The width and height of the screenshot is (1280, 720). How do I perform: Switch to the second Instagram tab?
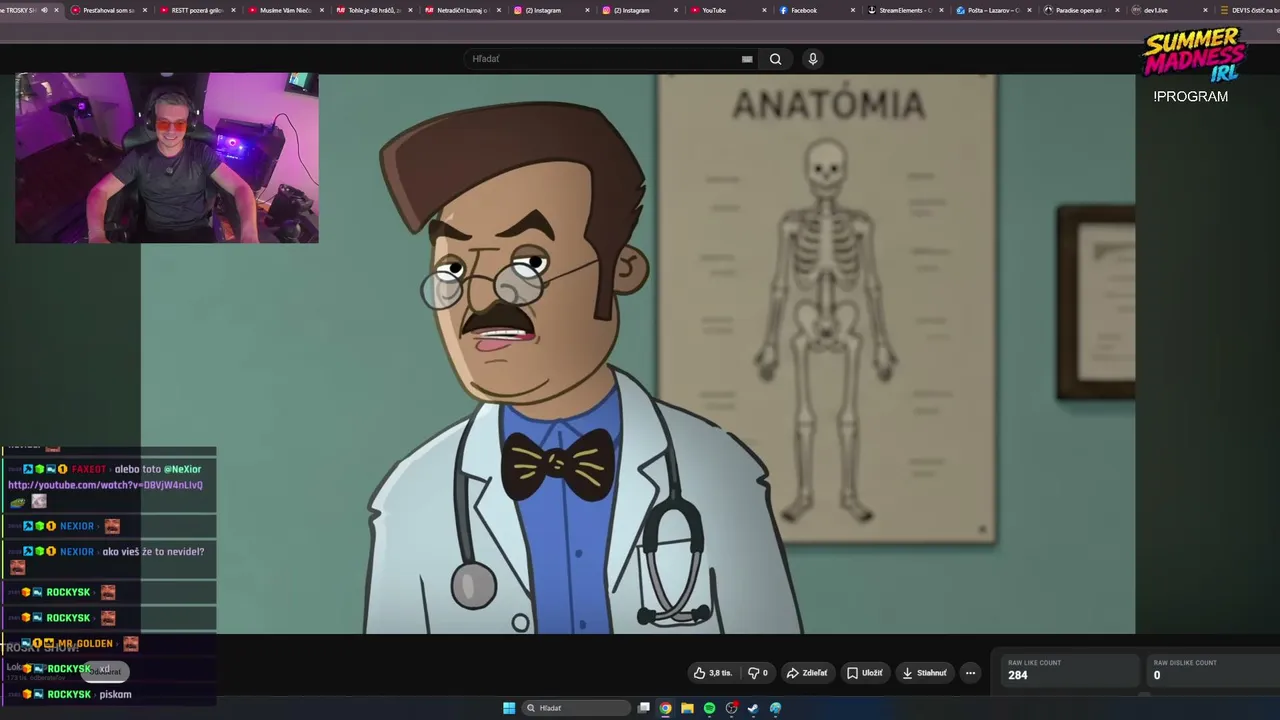tap(639, 10)
